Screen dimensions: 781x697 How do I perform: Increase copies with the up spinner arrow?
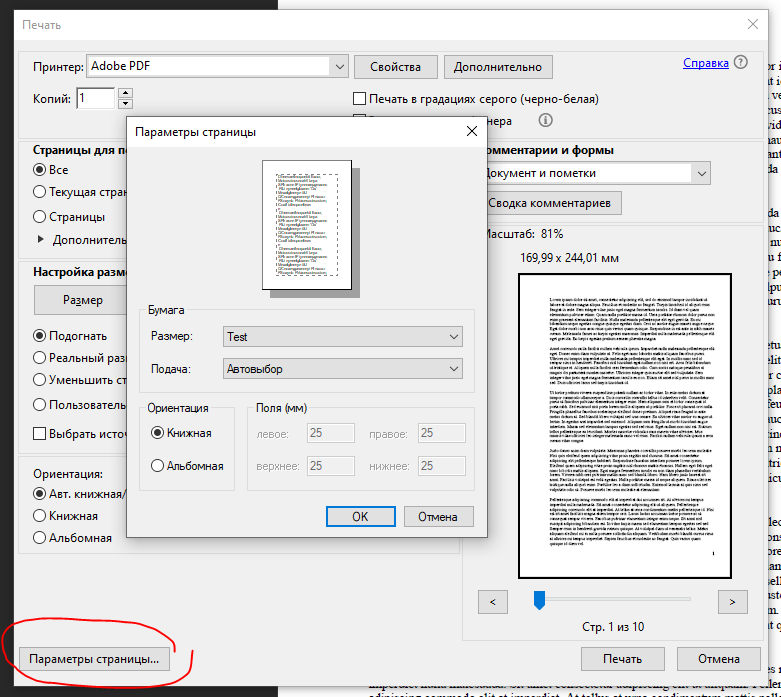126,93
